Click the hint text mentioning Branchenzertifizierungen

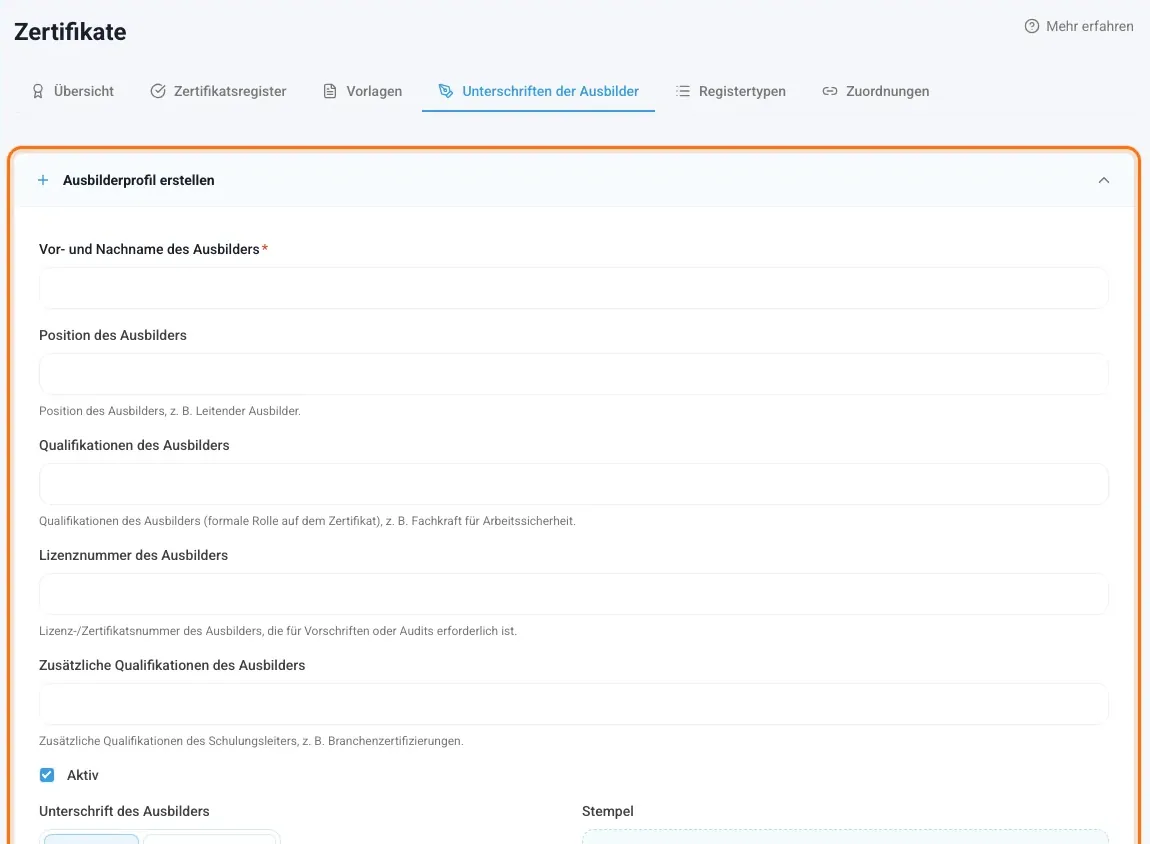coord(252,741)
